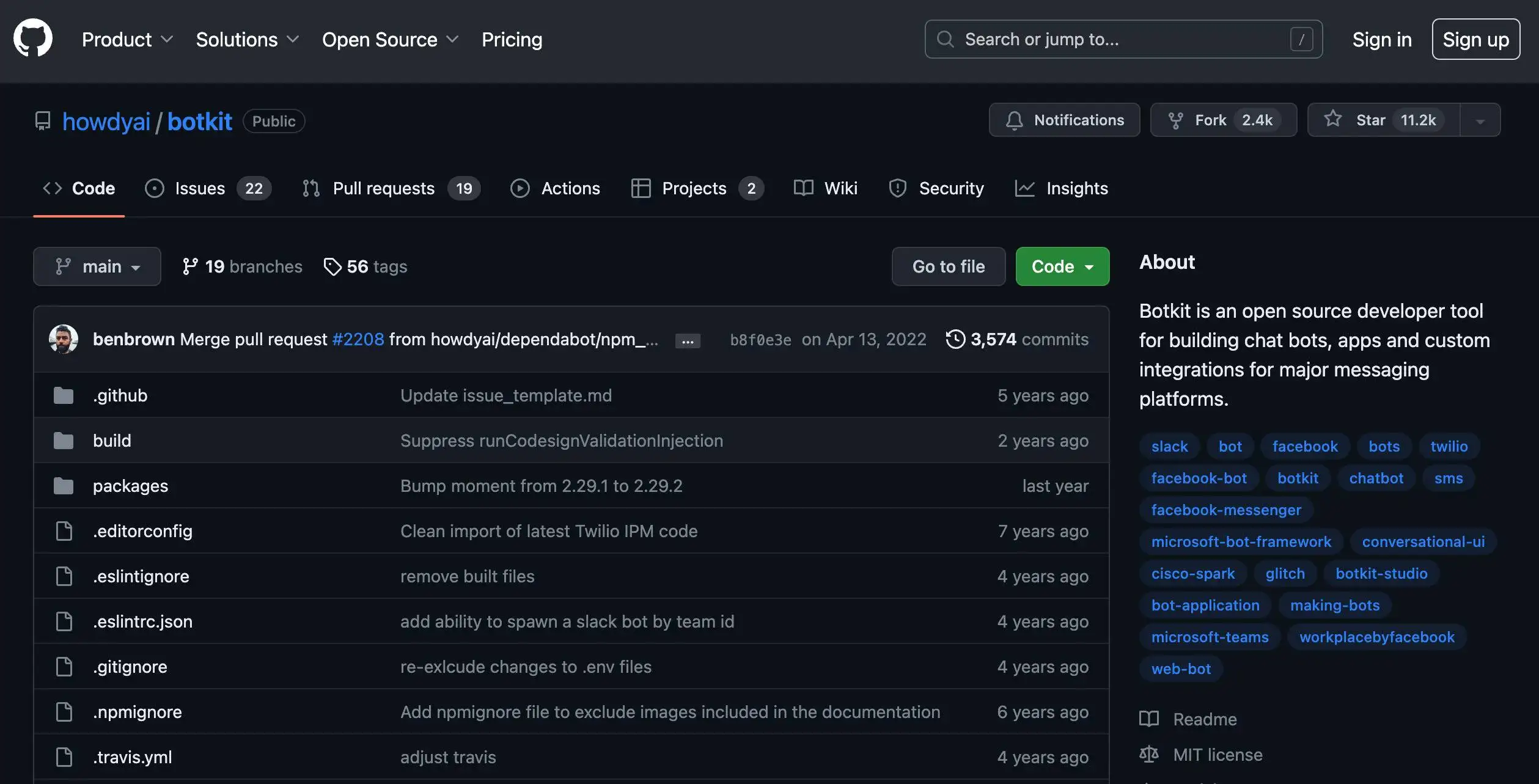Open the Actions tab
Viewport: 1539px width, 784px height.
(x=555, y=188)
